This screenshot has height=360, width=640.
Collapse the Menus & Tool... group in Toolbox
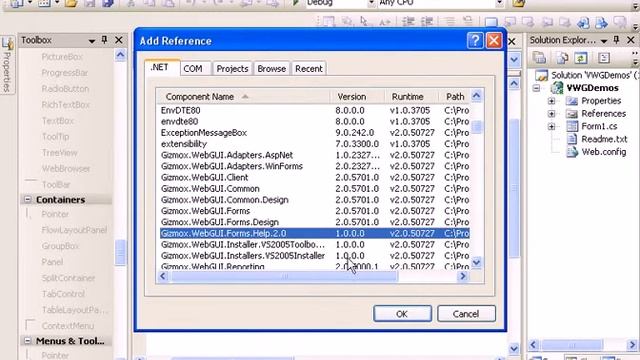27,341
